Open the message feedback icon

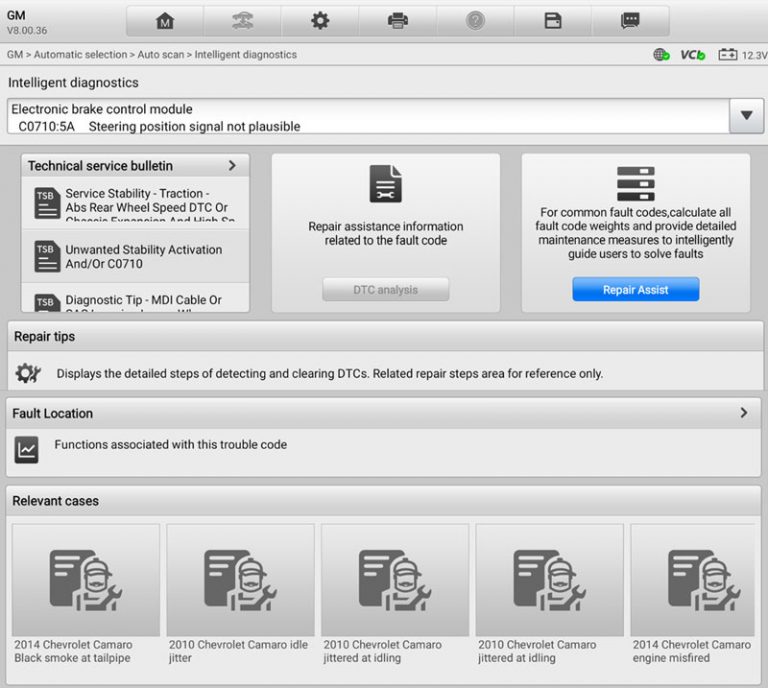(630, 21)
